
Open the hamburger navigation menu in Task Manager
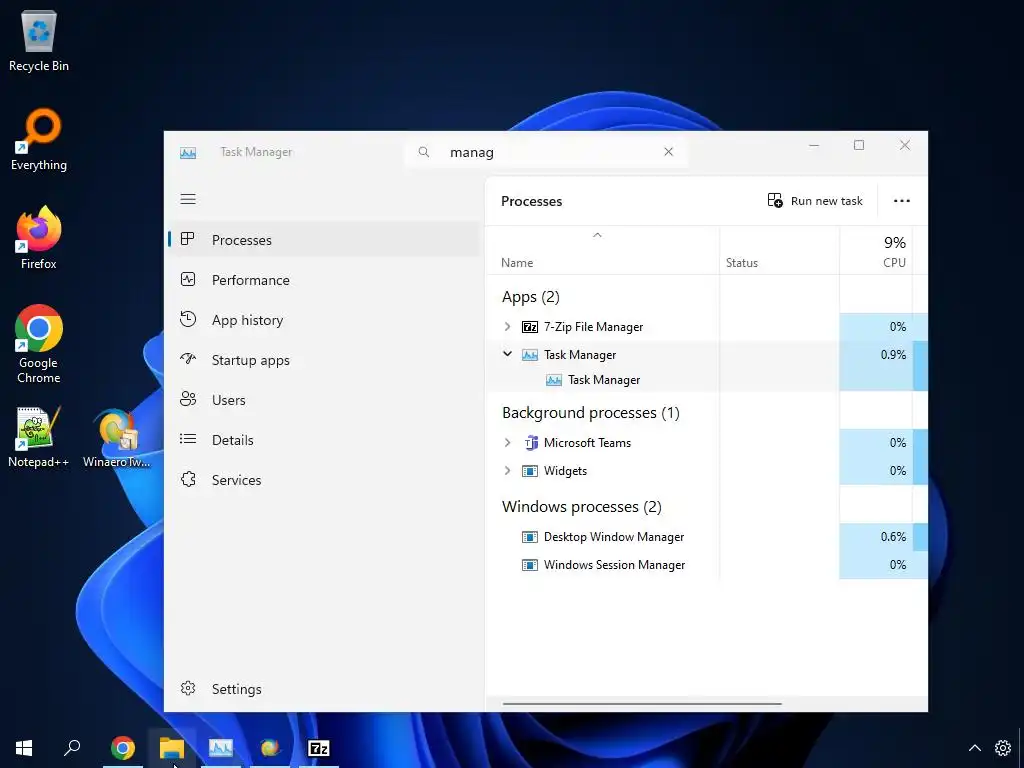coord(188,199)
